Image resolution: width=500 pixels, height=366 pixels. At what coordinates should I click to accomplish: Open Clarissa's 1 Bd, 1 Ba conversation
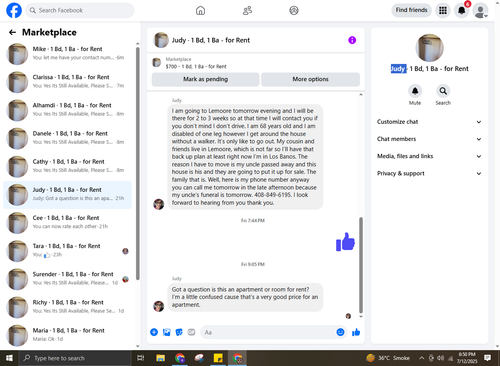click(x=68, y=82)
